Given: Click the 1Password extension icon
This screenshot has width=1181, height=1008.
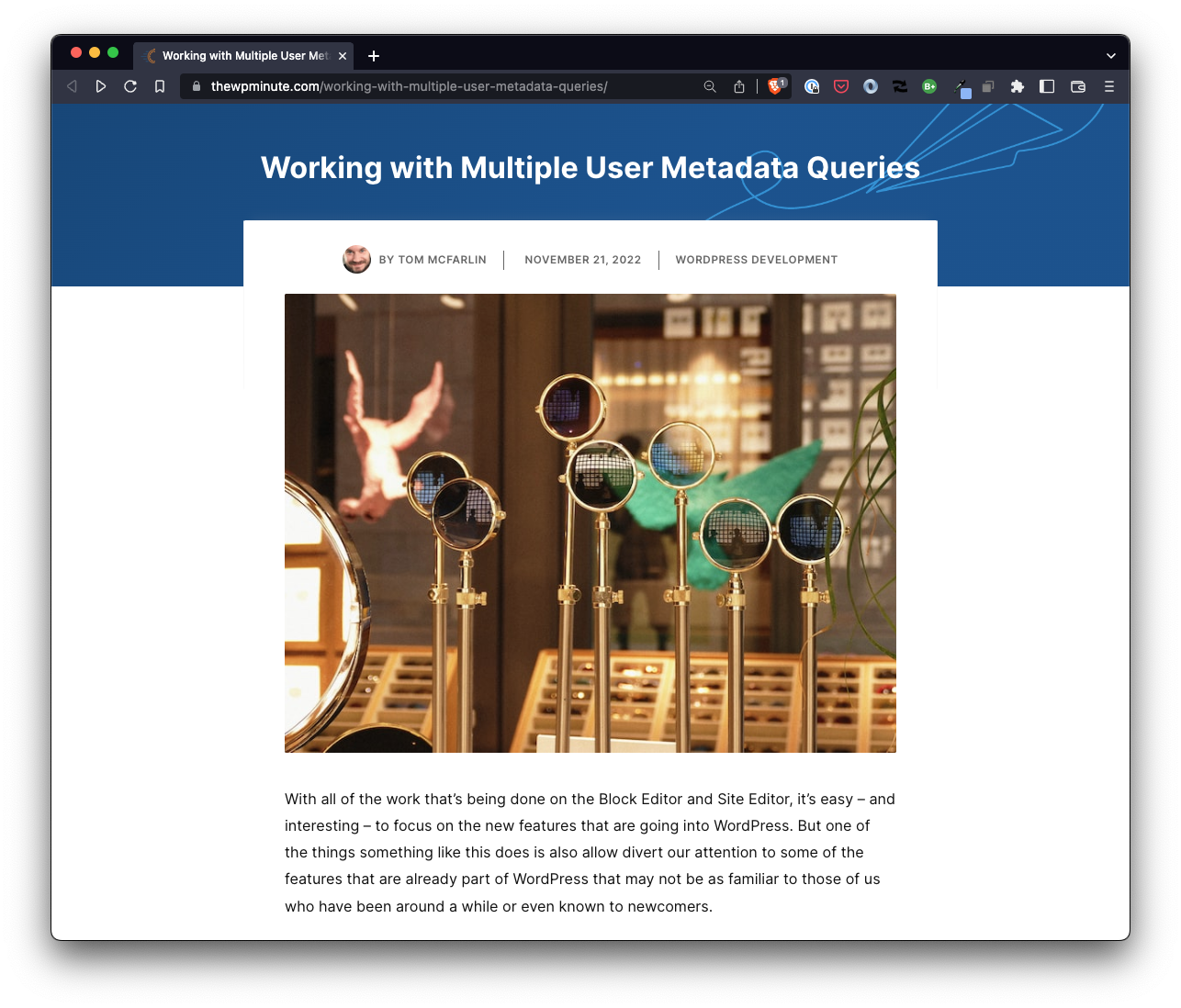Looking at the screenshot, I should [x=812, y=86].
